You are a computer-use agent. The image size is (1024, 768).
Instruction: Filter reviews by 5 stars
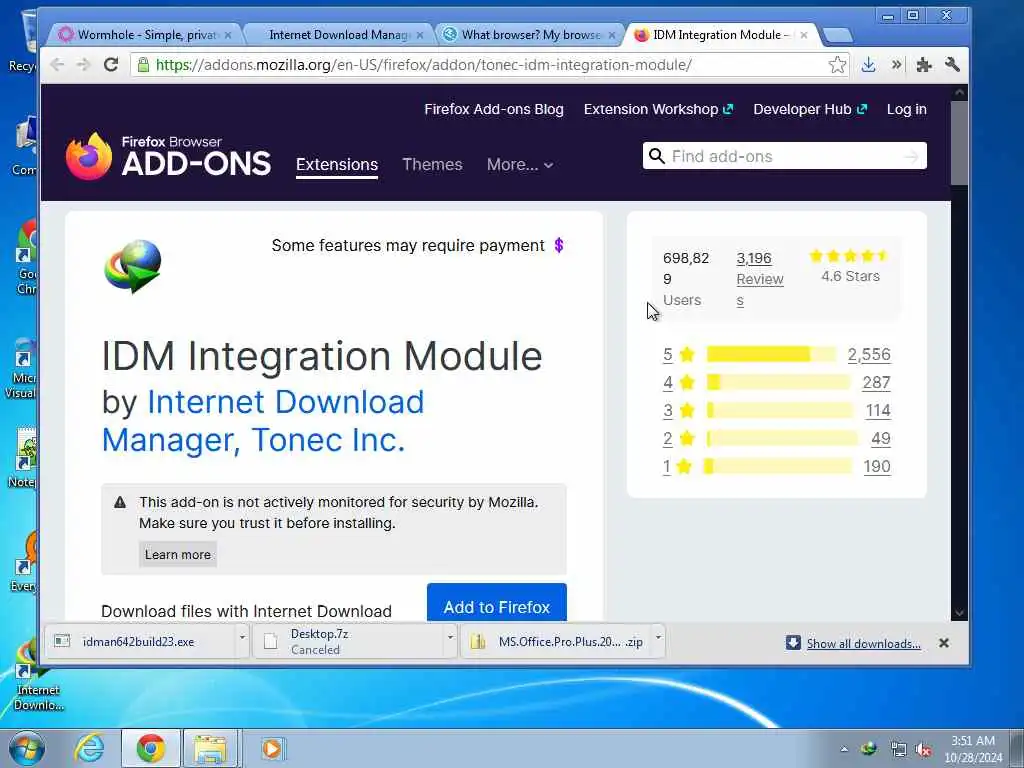(667, 355)
